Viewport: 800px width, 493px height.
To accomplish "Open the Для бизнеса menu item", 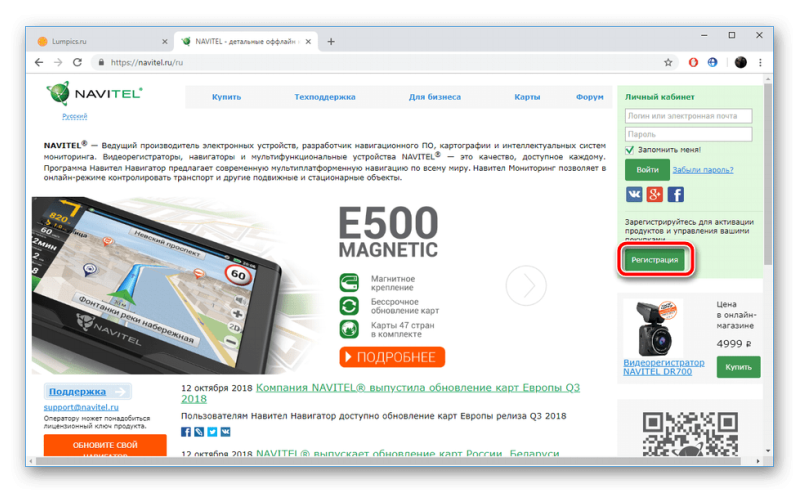I will (x=434, y=97).
